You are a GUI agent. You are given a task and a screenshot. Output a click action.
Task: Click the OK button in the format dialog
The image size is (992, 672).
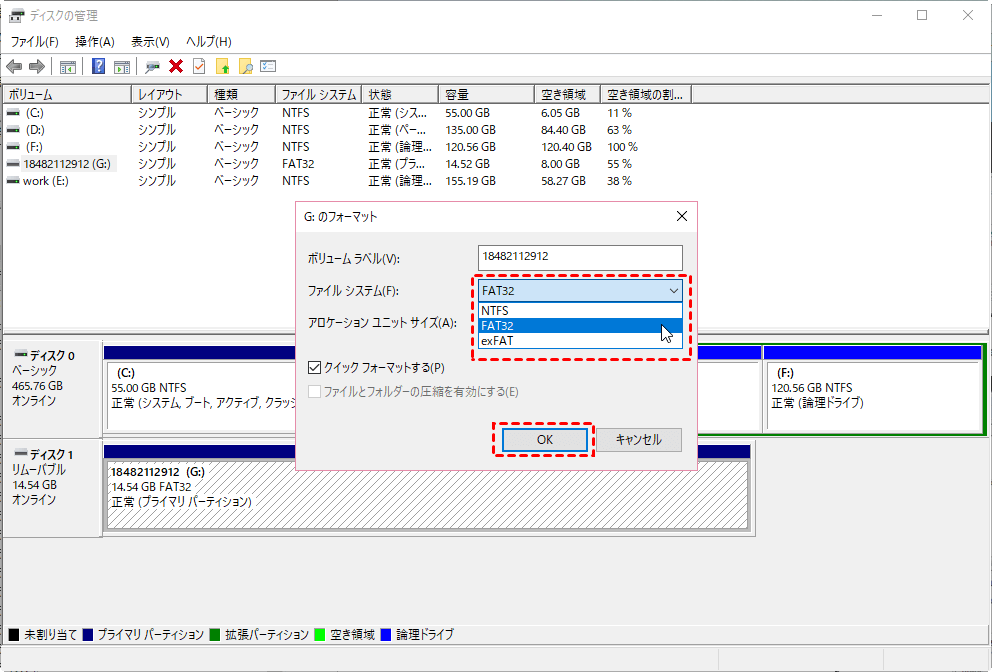(544, 439)
